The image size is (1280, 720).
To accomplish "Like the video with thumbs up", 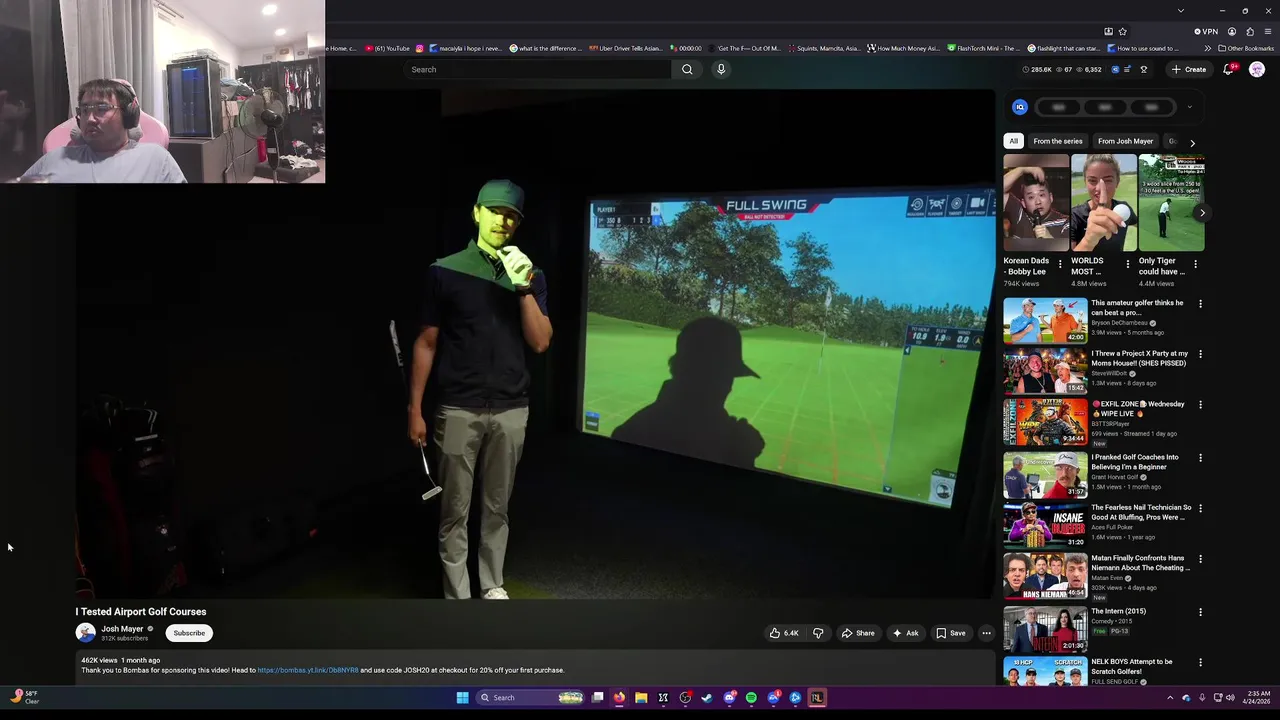I will [783, 633].
